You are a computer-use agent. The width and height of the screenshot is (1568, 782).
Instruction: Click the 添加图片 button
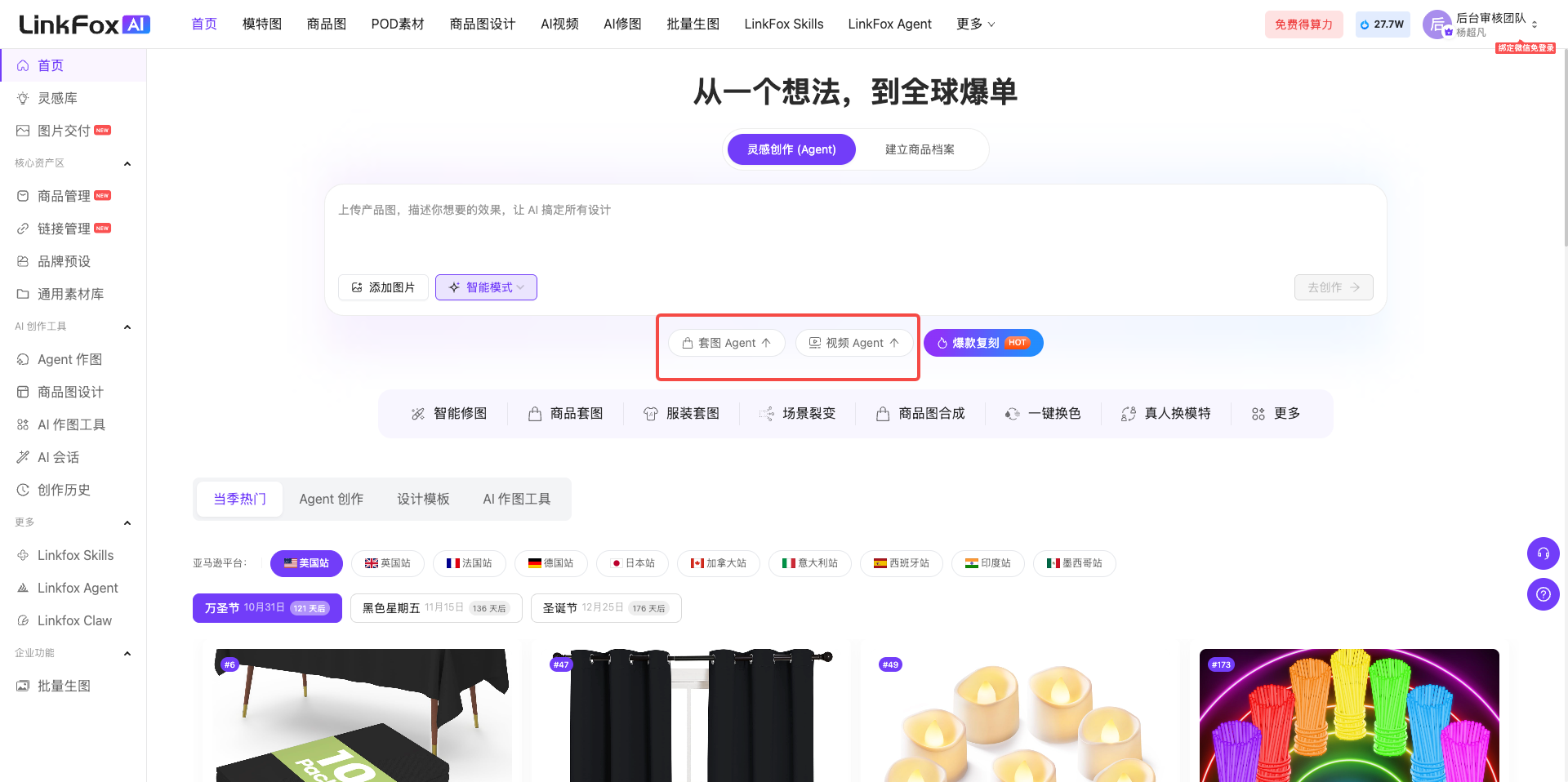pyautogui.click(x=383, y=287)
